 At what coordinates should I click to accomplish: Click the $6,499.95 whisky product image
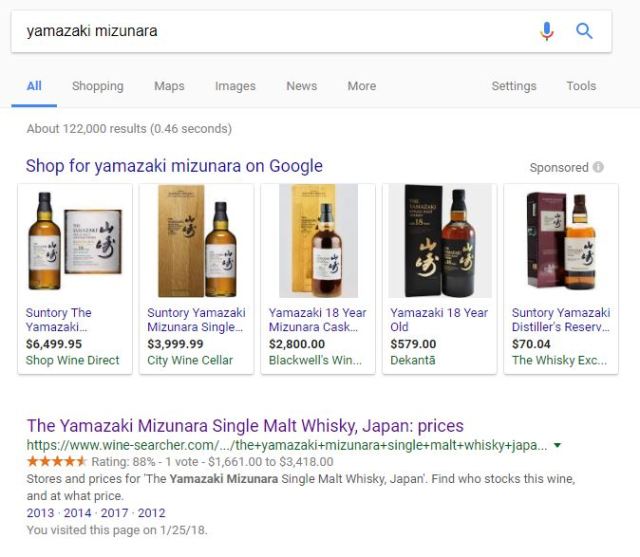click(75, 241)
